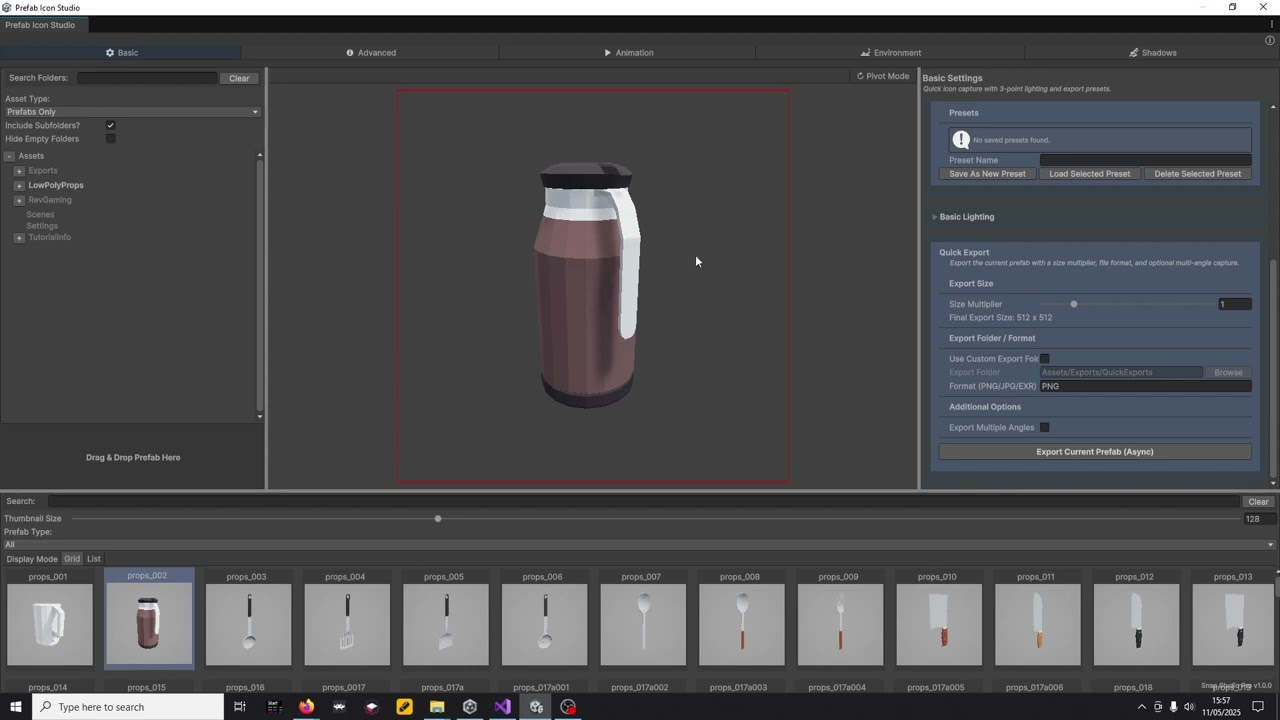
Task: Click the settings panel vertical scrollbar
Action: coord(1273,369)
